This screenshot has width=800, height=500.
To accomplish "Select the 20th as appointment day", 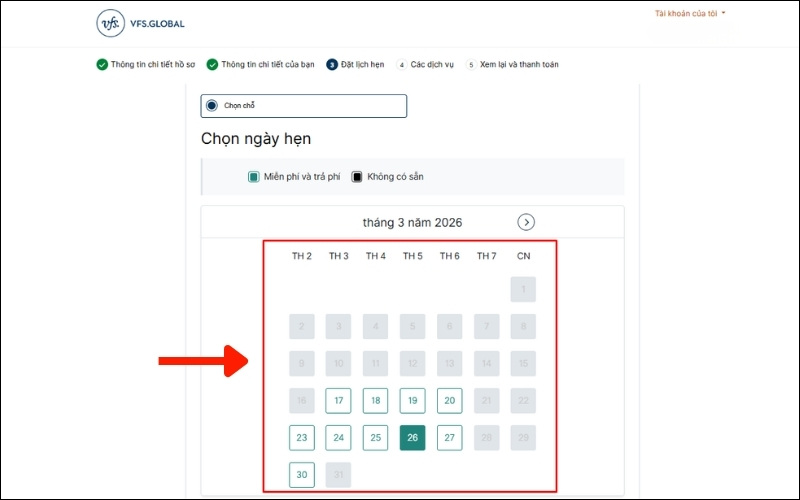I will coord(449,401).
